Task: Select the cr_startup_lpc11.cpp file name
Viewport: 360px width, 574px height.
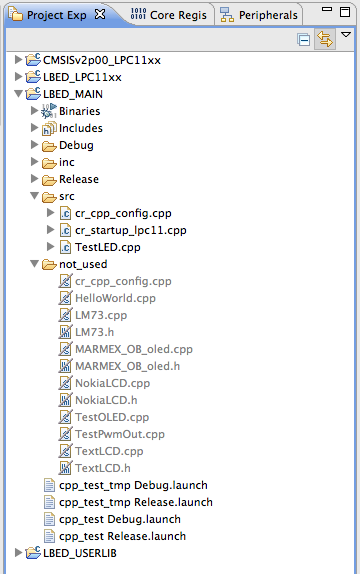Action: coord(131,230)
